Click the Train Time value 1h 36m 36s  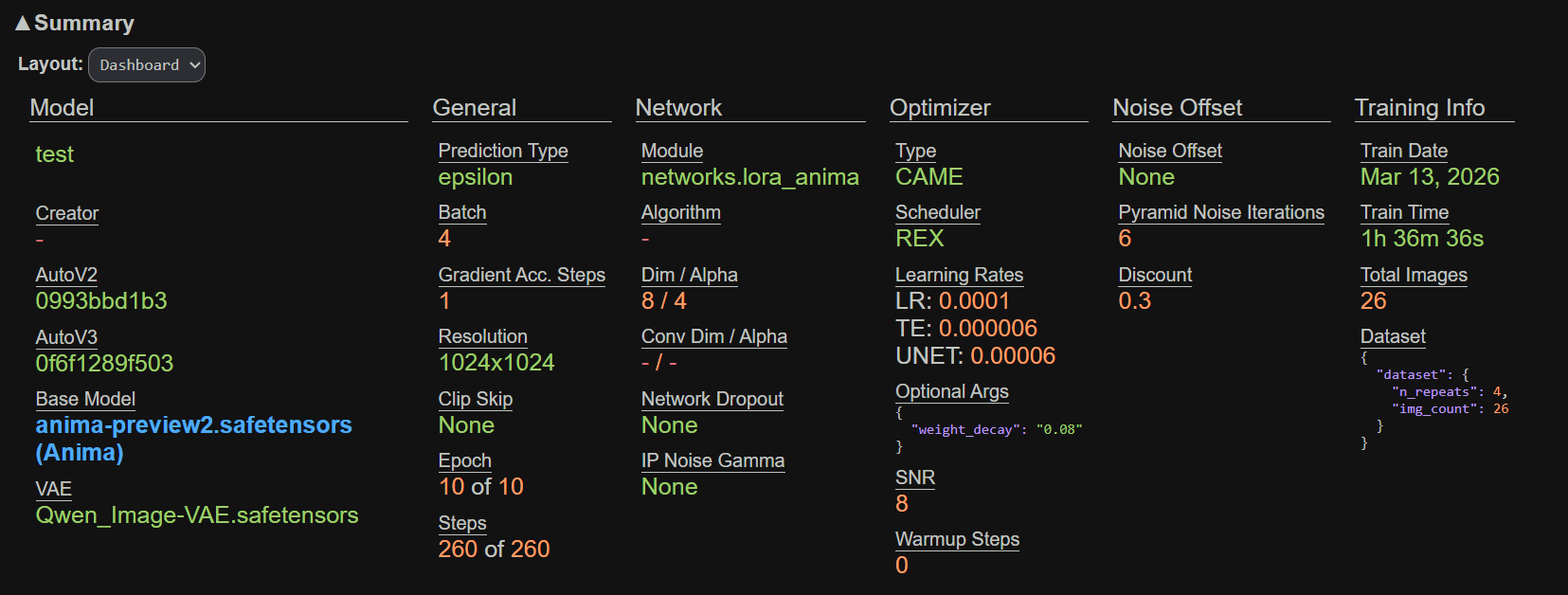click(x=1422, y=239)
